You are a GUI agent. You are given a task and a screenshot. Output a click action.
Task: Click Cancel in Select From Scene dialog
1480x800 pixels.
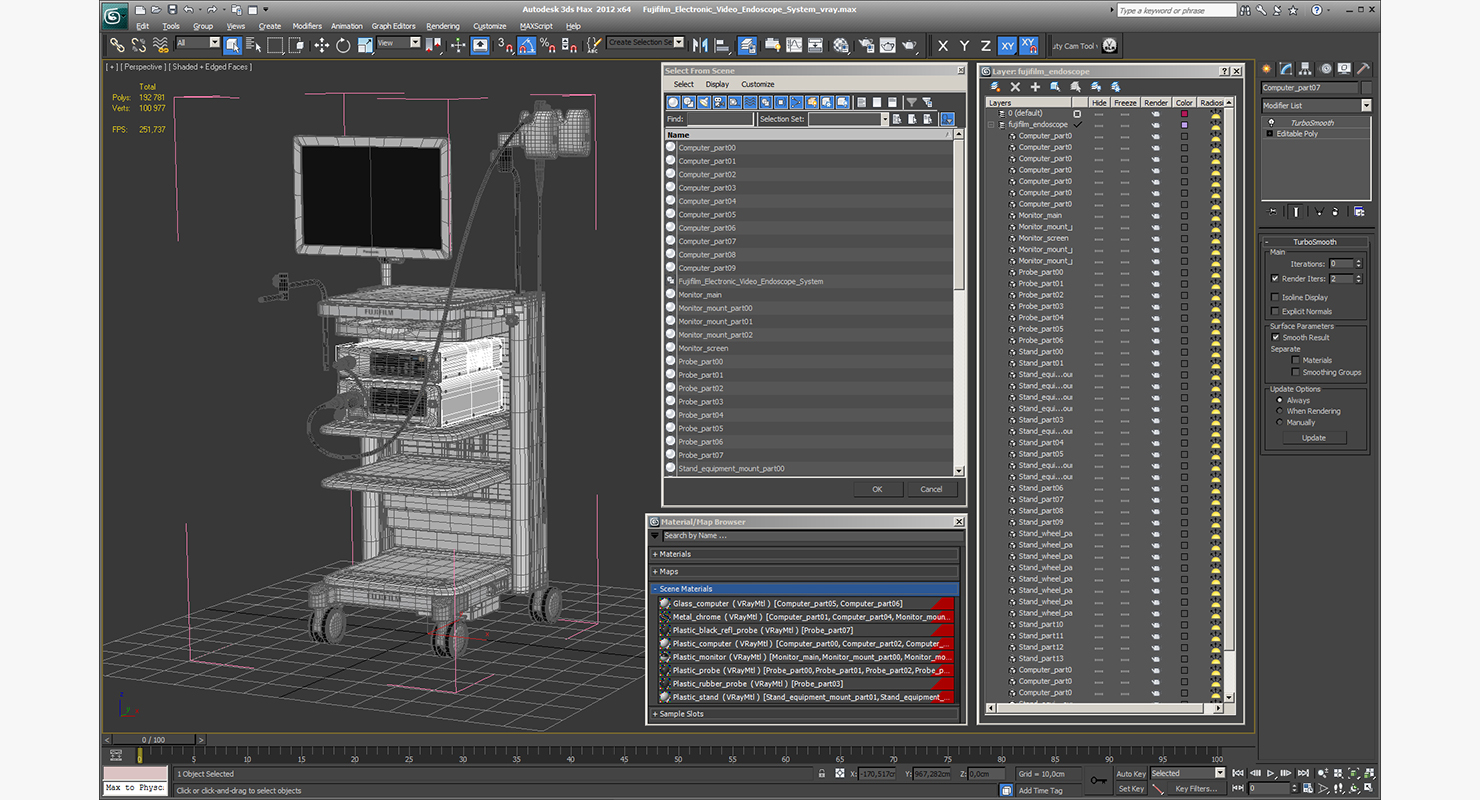[x=931, y=489]
